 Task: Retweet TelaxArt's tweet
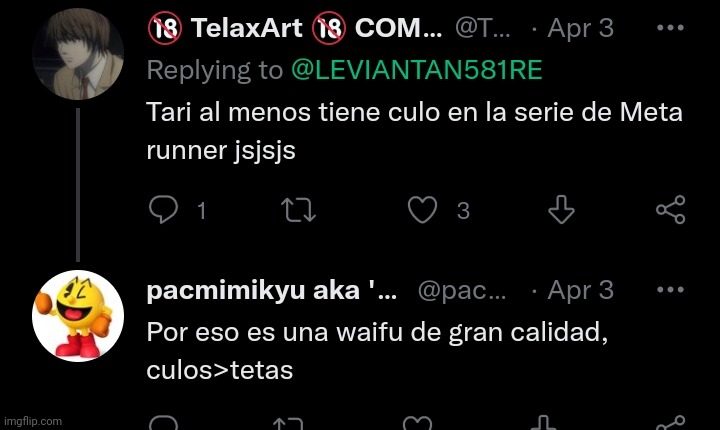coord(298,210)
